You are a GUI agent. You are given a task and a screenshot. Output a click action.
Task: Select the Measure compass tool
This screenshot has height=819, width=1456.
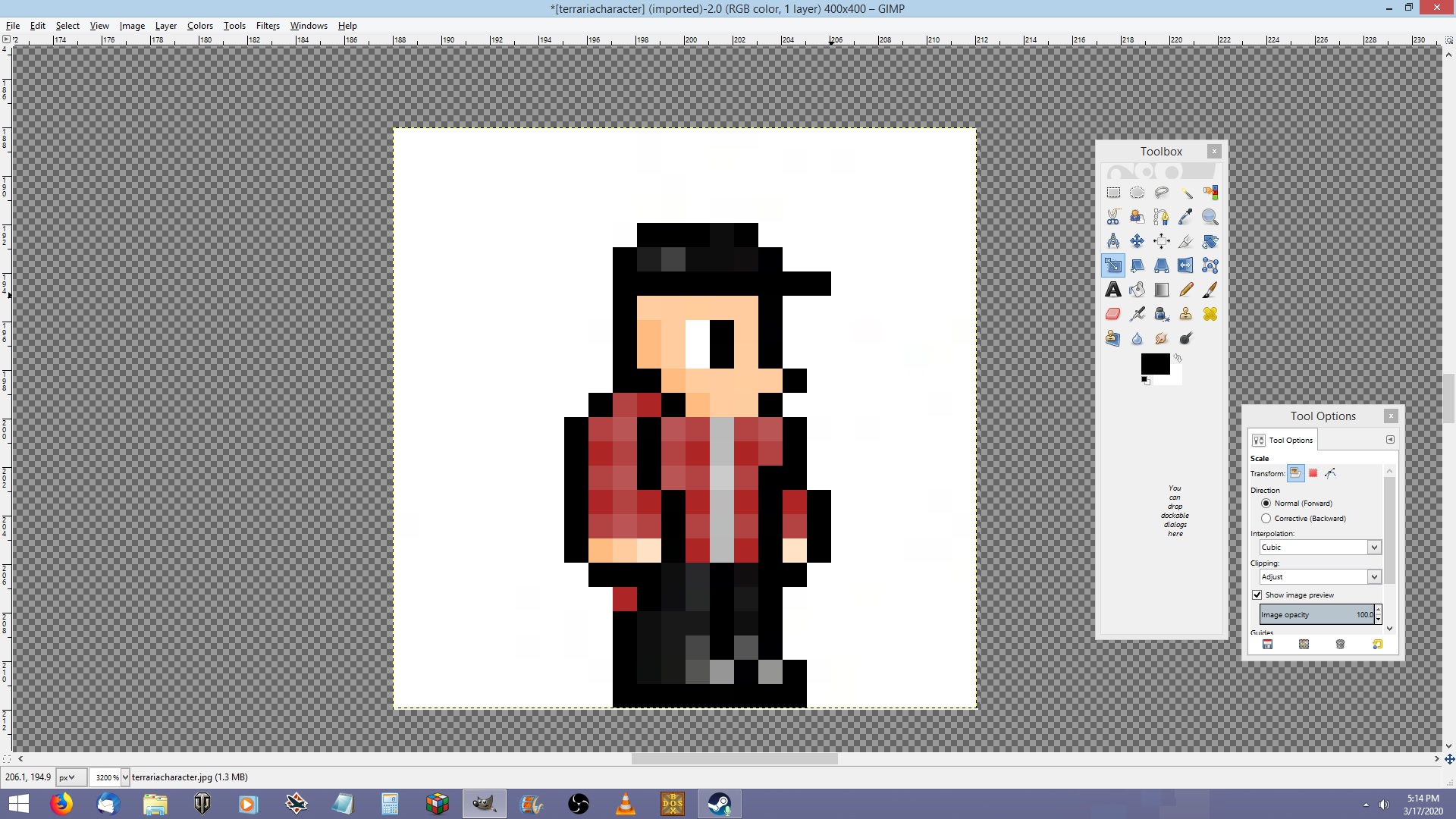pyautogui.click(x=1112, y=241)
